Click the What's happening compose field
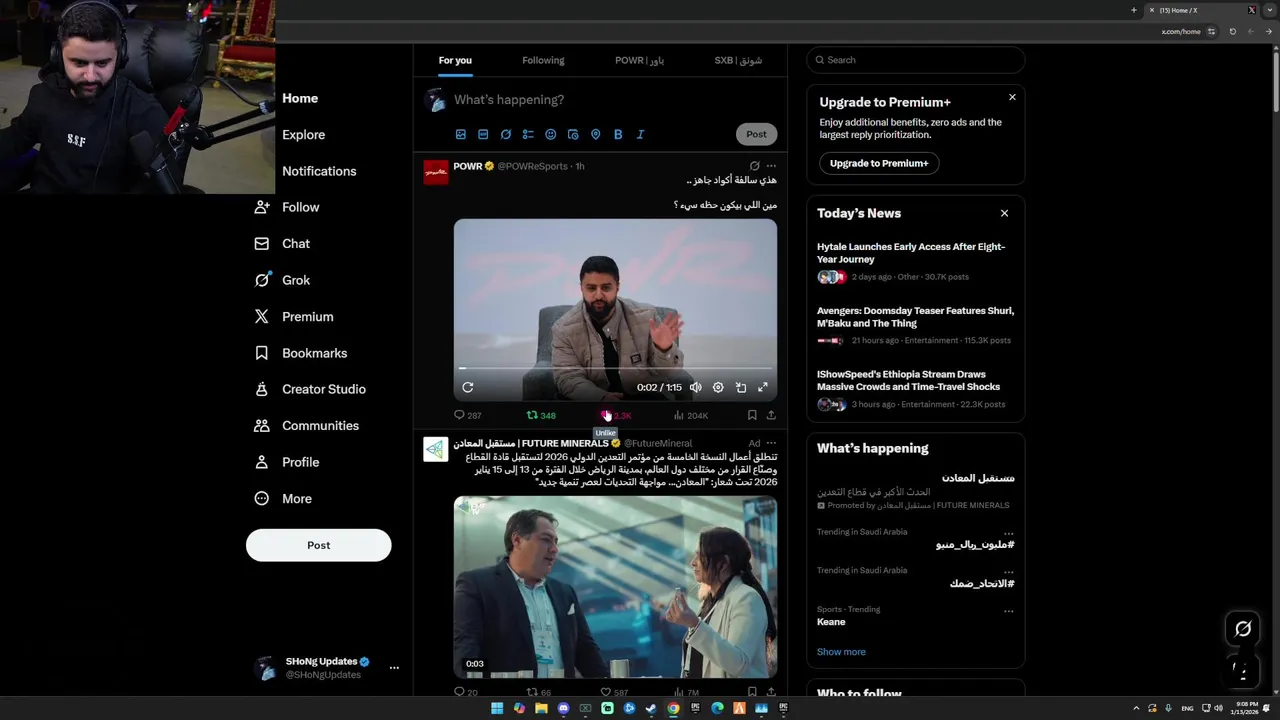The height and width of the screenshot is (720, 1280). point(613,100)
